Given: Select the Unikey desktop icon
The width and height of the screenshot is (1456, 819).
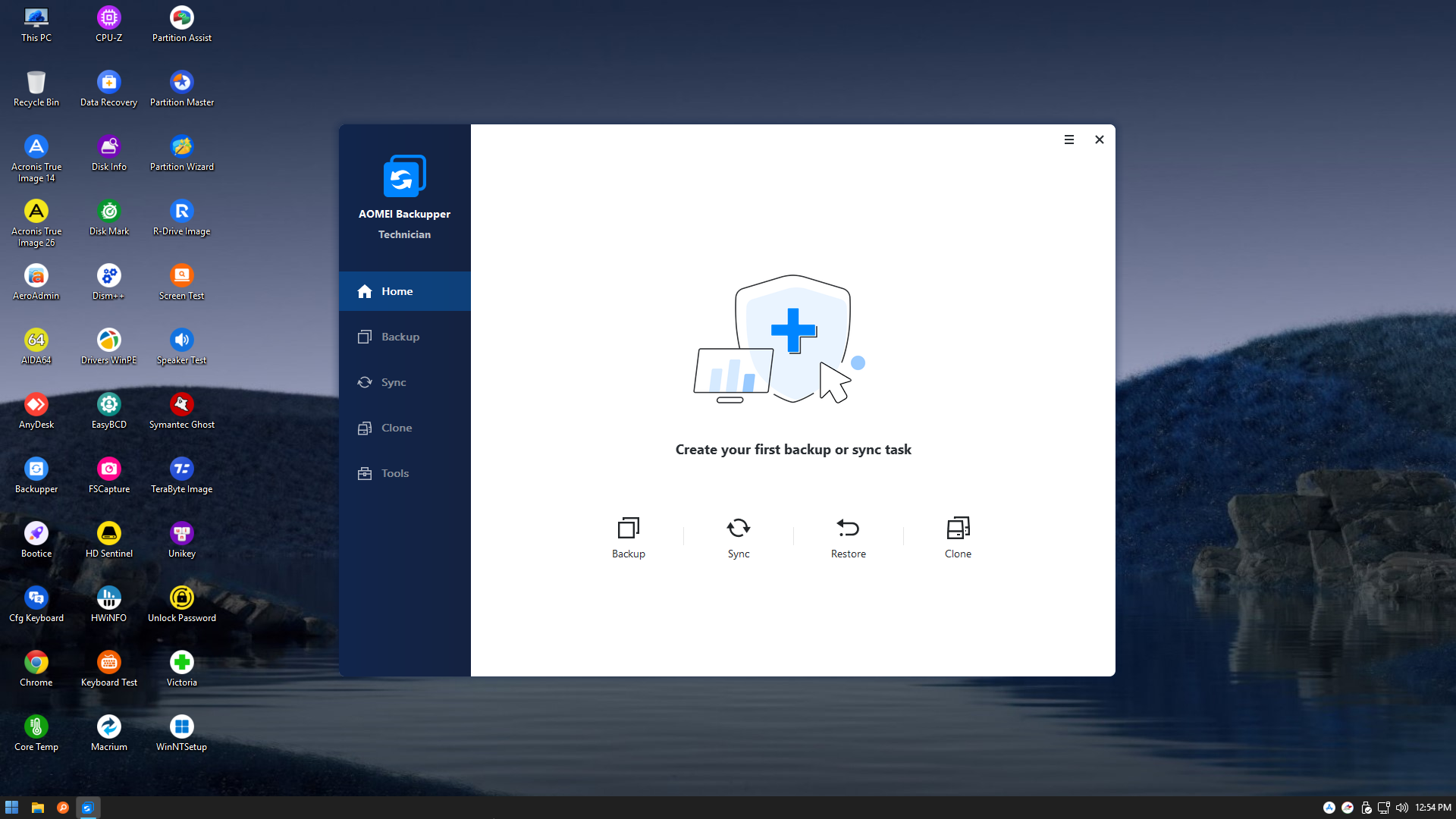Looking at the screenshot, I should (182, 540).
